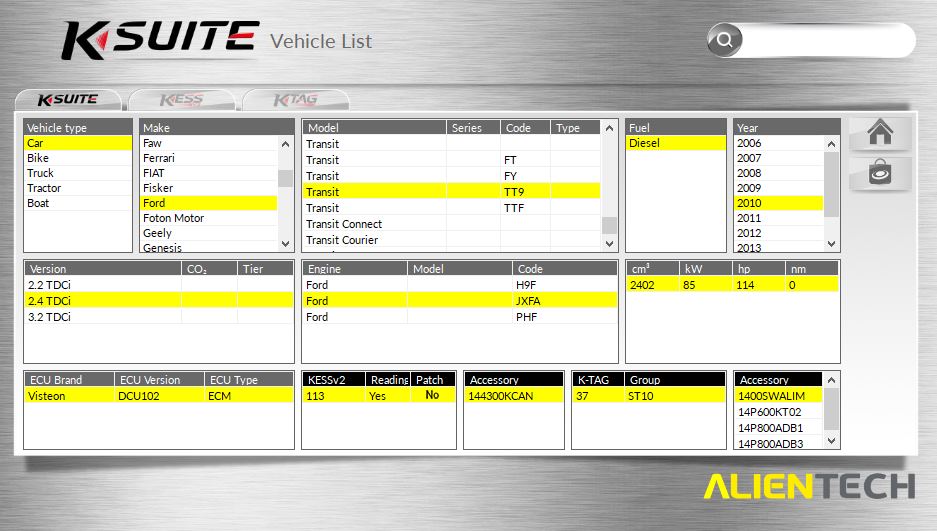Select Car vehicle type
The width and height of the screenshot is (937, 531).
[x=78, y=143]
